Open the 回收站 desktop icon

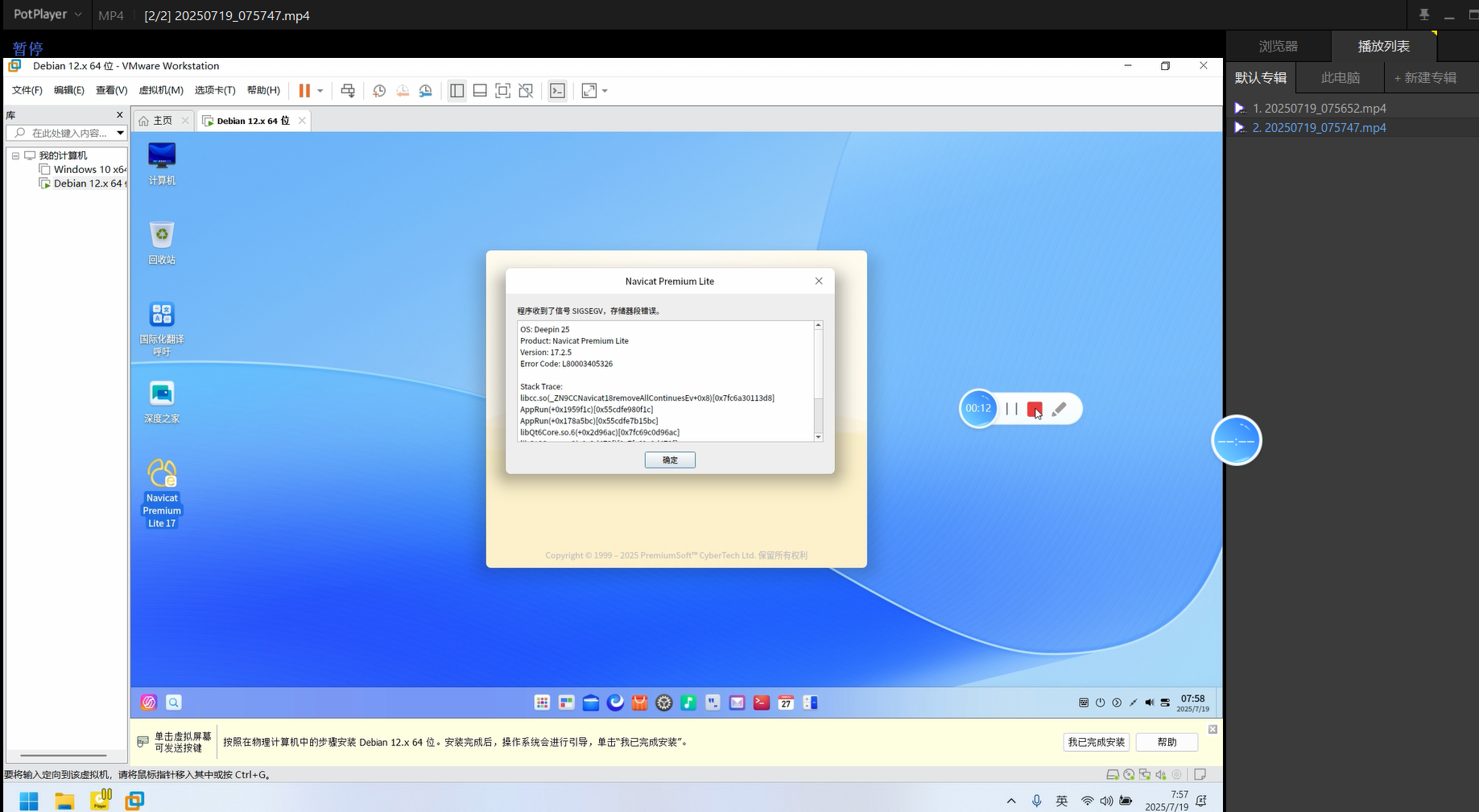(x=162, y=242)
